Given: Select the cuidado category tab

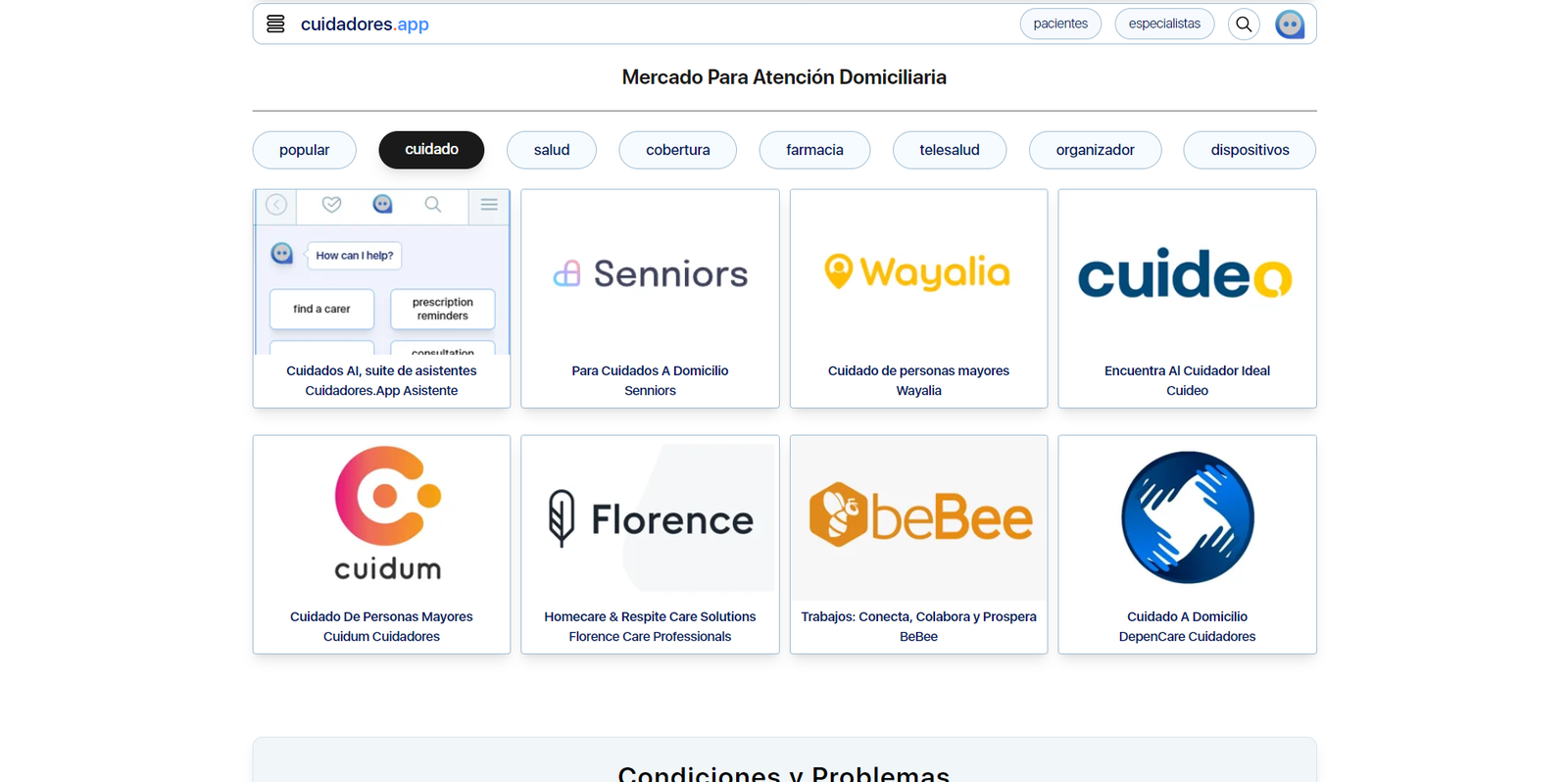Looking at the screenshot, I should click(x=431, y=150).
